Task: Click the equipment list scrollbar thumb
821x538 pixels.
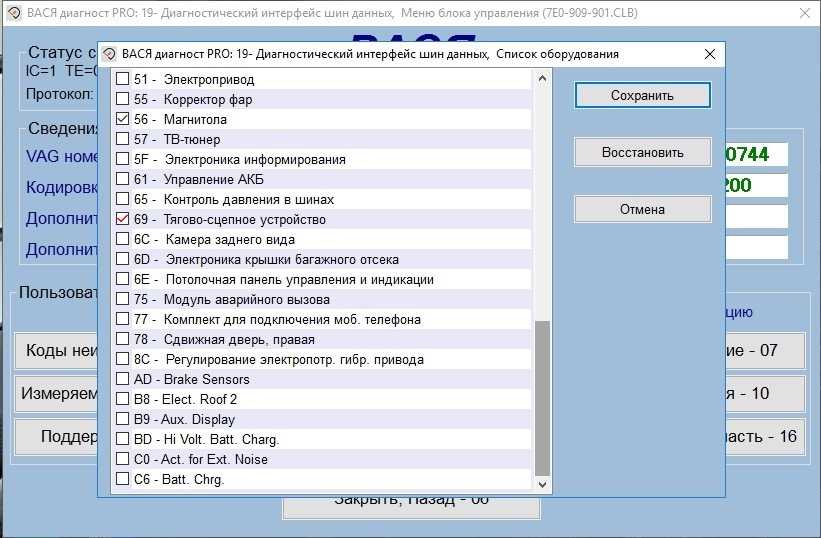Action: point(543,398)
